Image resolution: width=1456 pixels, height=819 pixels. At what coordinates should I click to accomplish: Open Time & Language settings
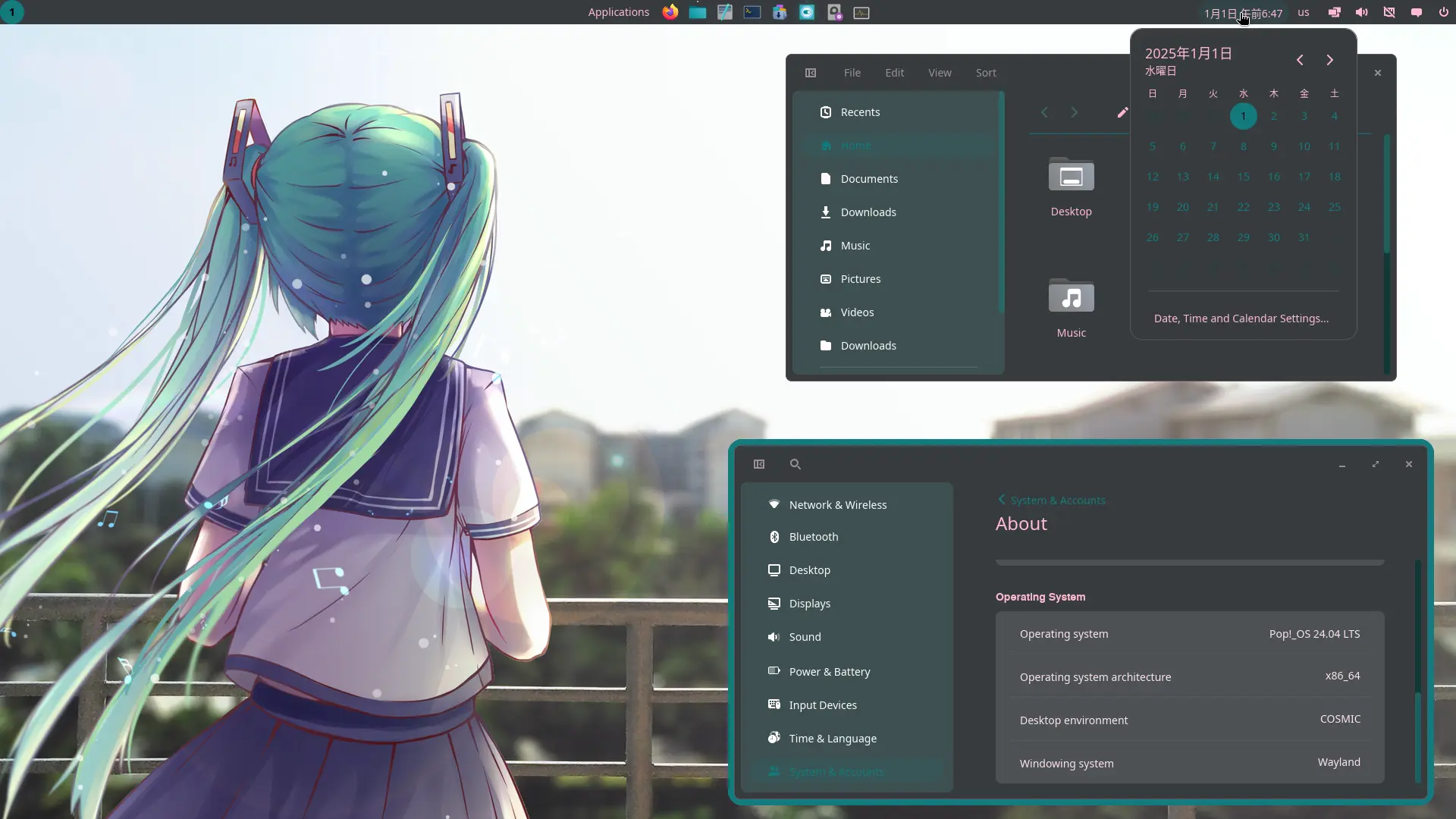846,739
